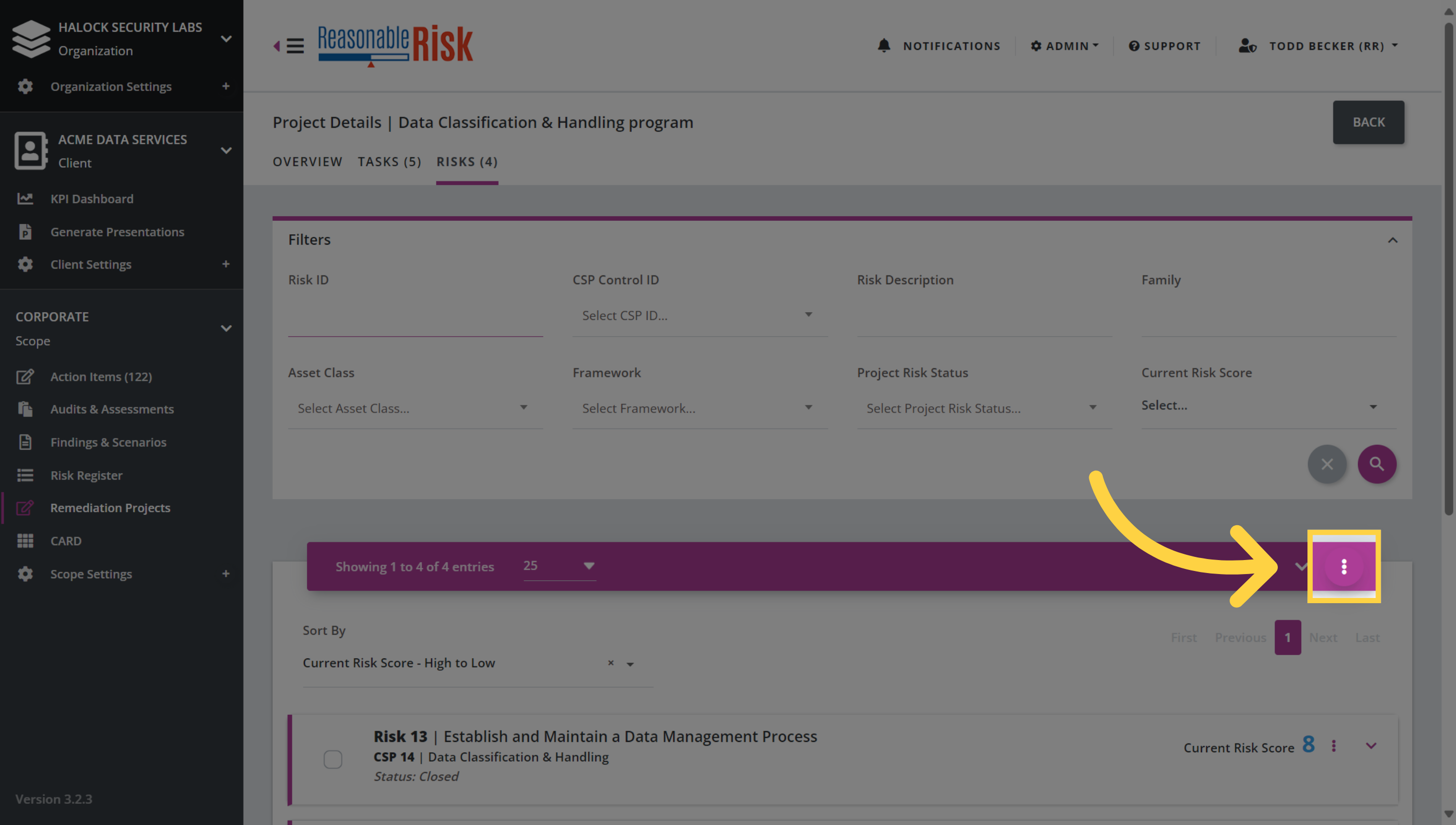Click the Halock Security Labs organization stack icon

31,38
